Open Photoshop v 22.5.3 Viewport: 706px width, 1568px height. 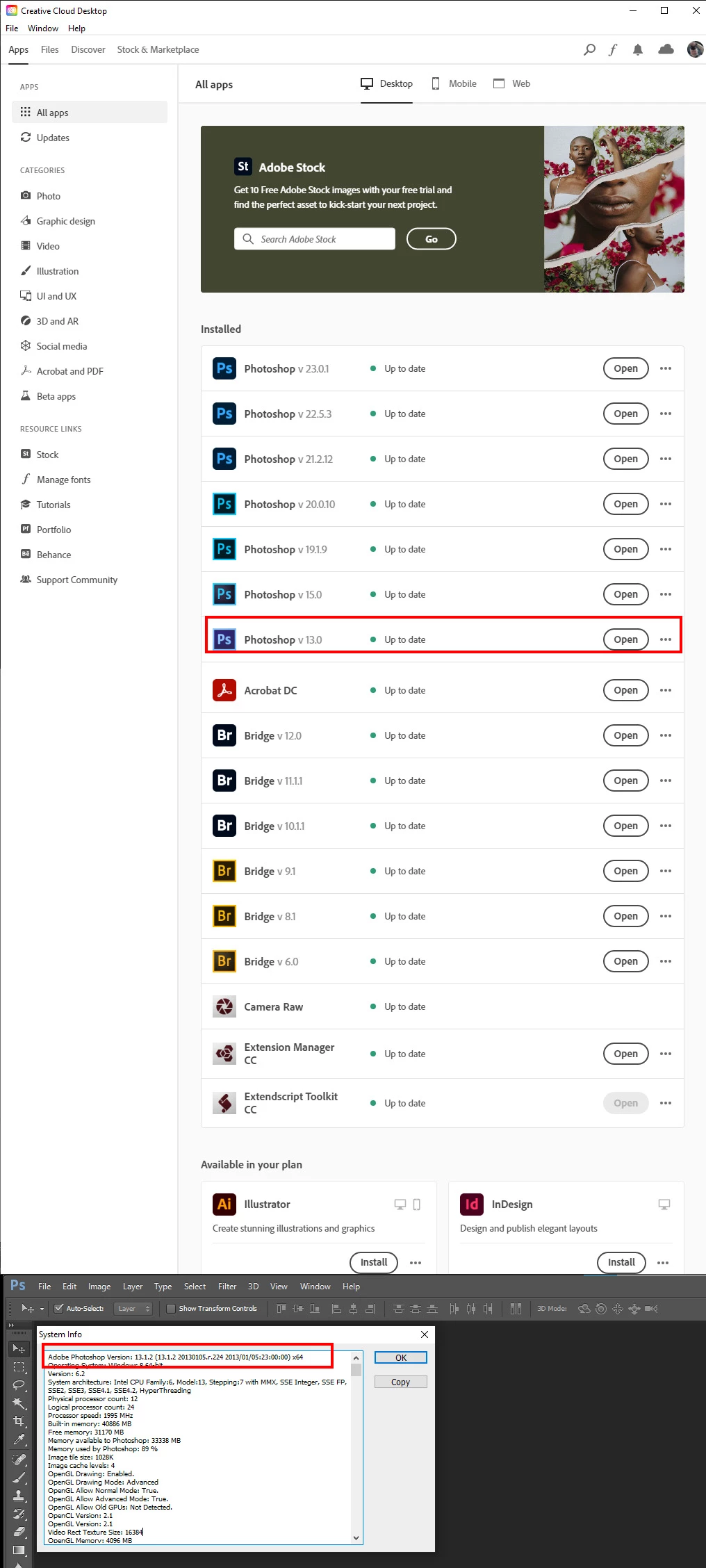[625, 414]
